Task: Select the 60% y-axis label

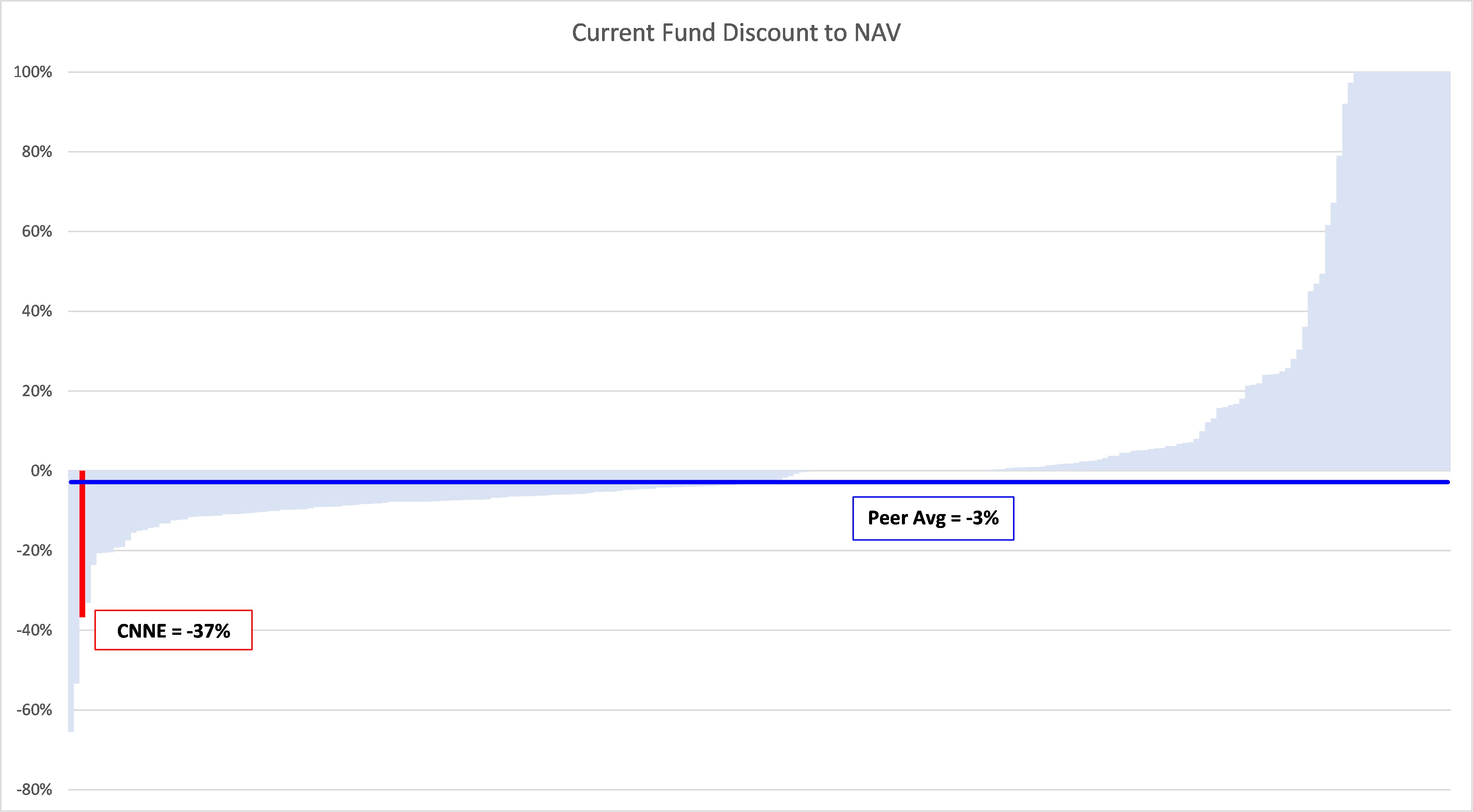Action: click(x=37, y=232)
